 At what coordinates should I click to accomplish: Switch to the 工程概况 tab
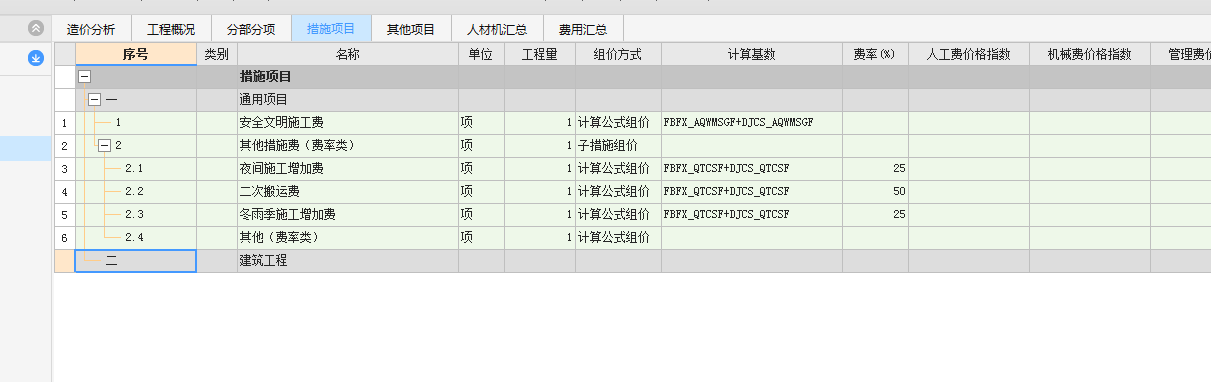[171, 29]
